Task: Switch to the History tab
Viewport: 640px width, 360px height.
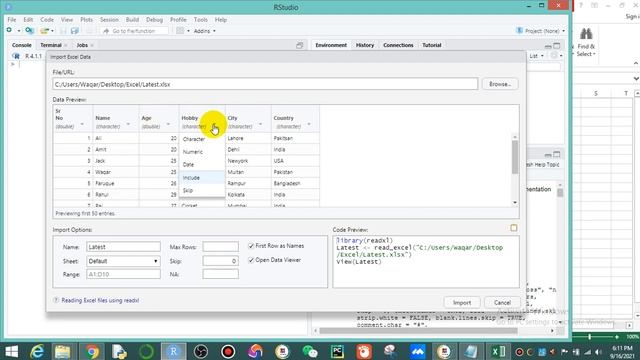Action: 365,45
